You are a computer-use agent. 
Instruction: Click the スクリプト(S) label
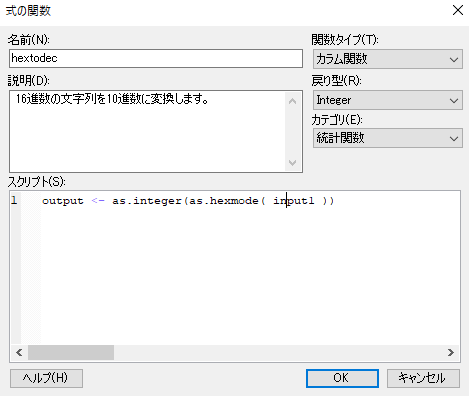click(37, 182)
